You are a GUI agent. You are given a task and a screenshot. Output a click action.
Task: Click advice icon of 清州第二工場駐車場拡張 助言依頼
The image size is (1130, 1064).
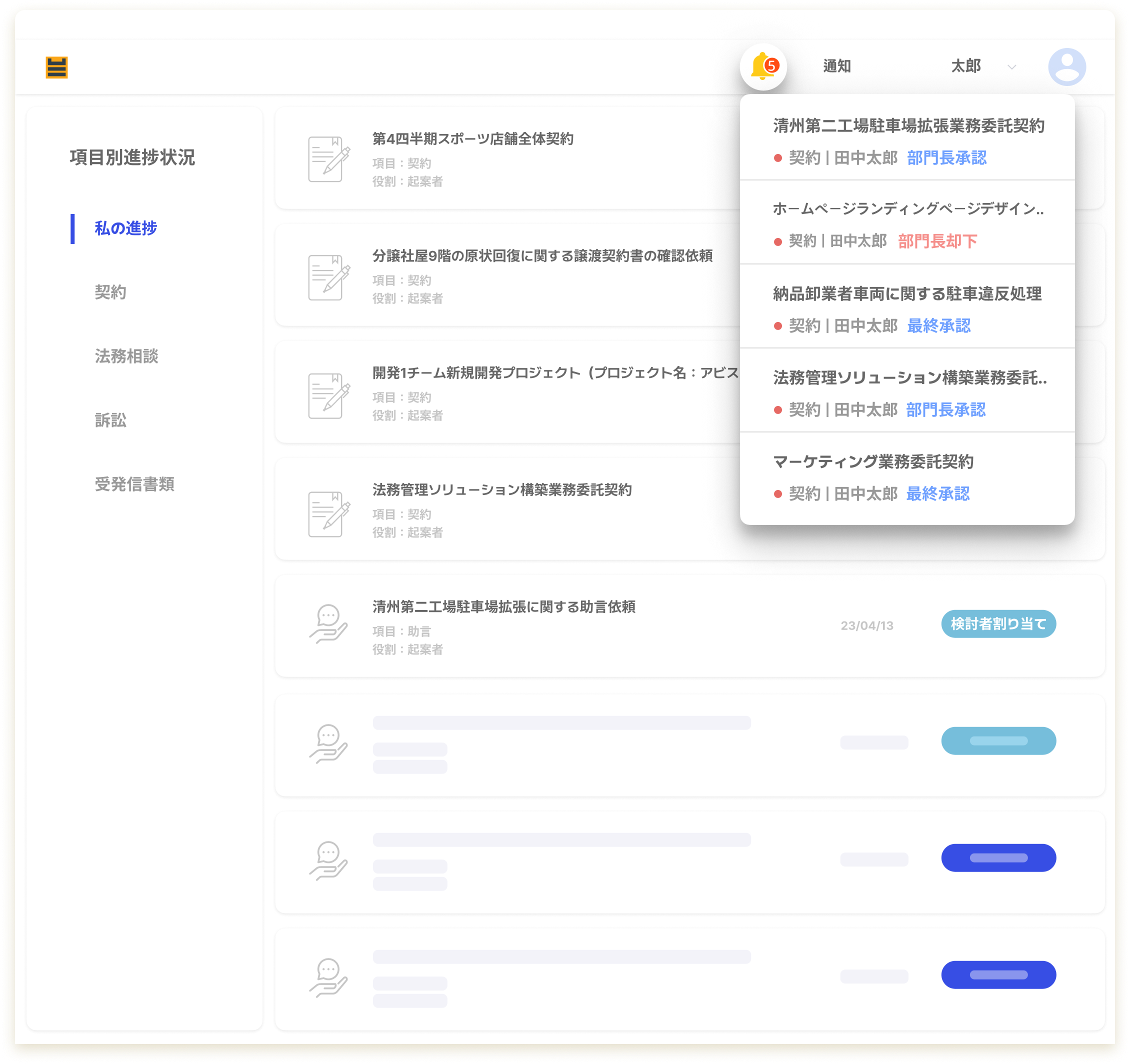[x=328, y=624]
